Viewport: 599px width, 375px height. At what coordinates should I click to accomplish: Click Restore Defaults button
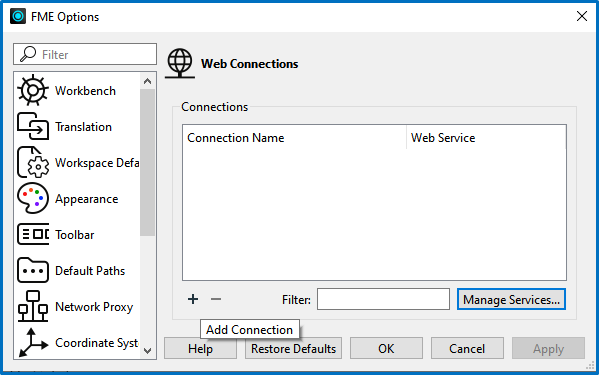pyautogui.click(x=293, y=348)
